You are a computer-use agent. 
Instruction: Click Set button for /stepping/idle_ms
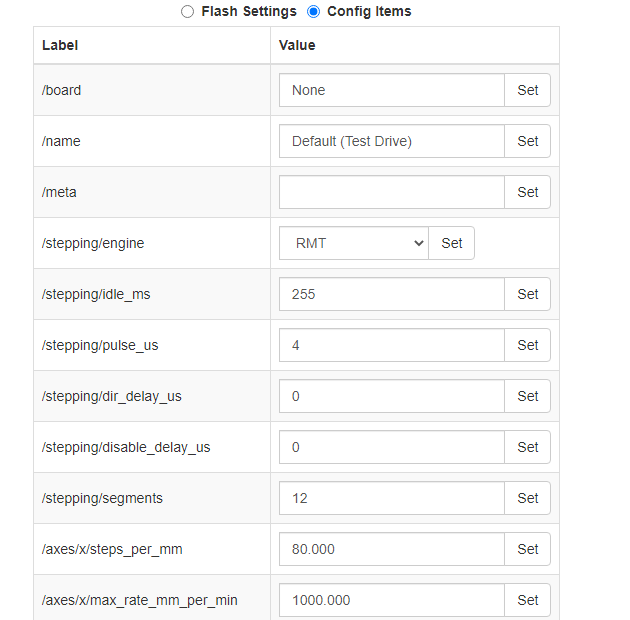tap(527, 294)
